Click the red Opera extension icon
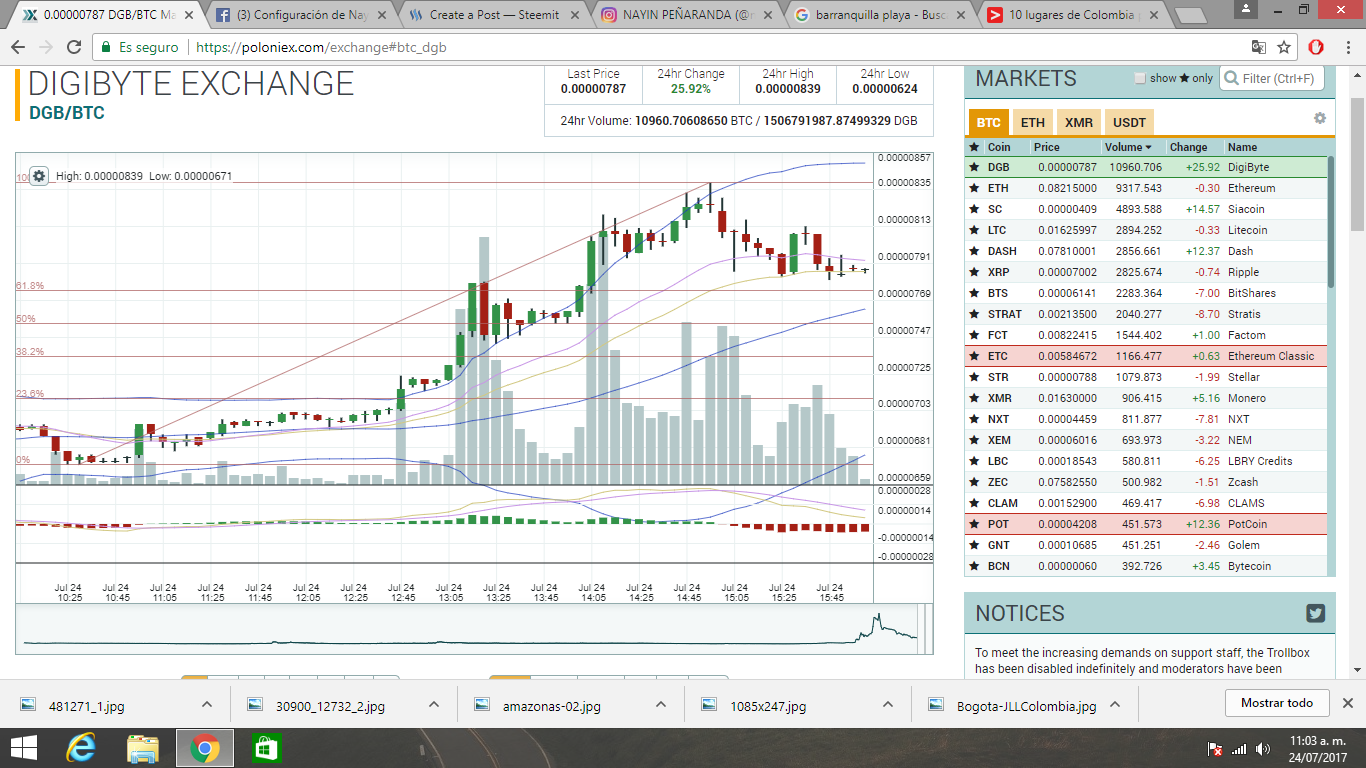Image resolution: width=1366 pixels, height=768 pixels. pos(1317,47)
